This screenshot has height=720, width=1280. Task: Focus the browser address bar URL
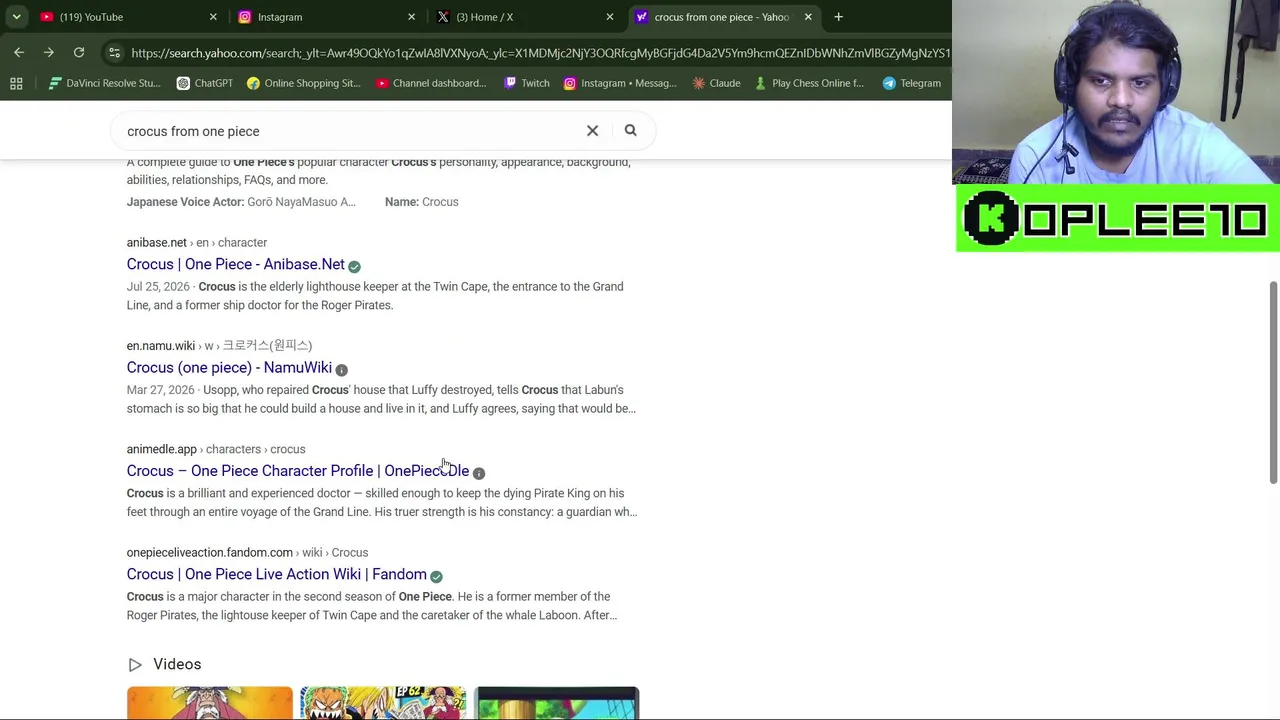540,53
